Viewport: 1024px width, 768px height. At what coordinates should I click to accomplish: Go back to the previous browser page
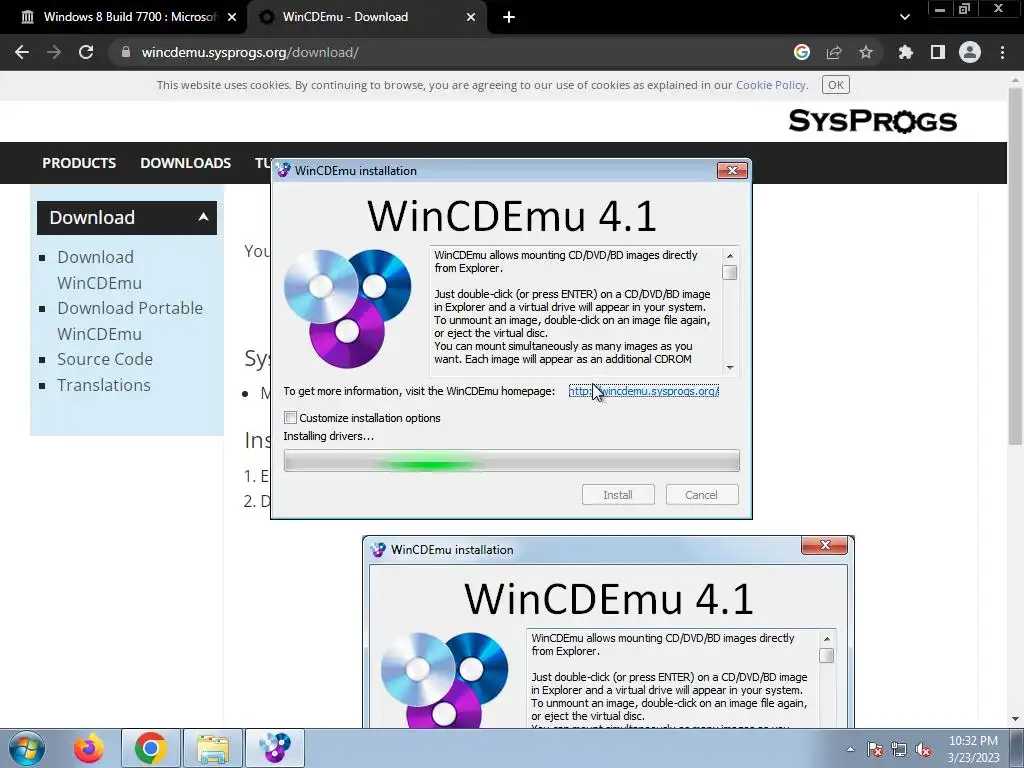22,52
